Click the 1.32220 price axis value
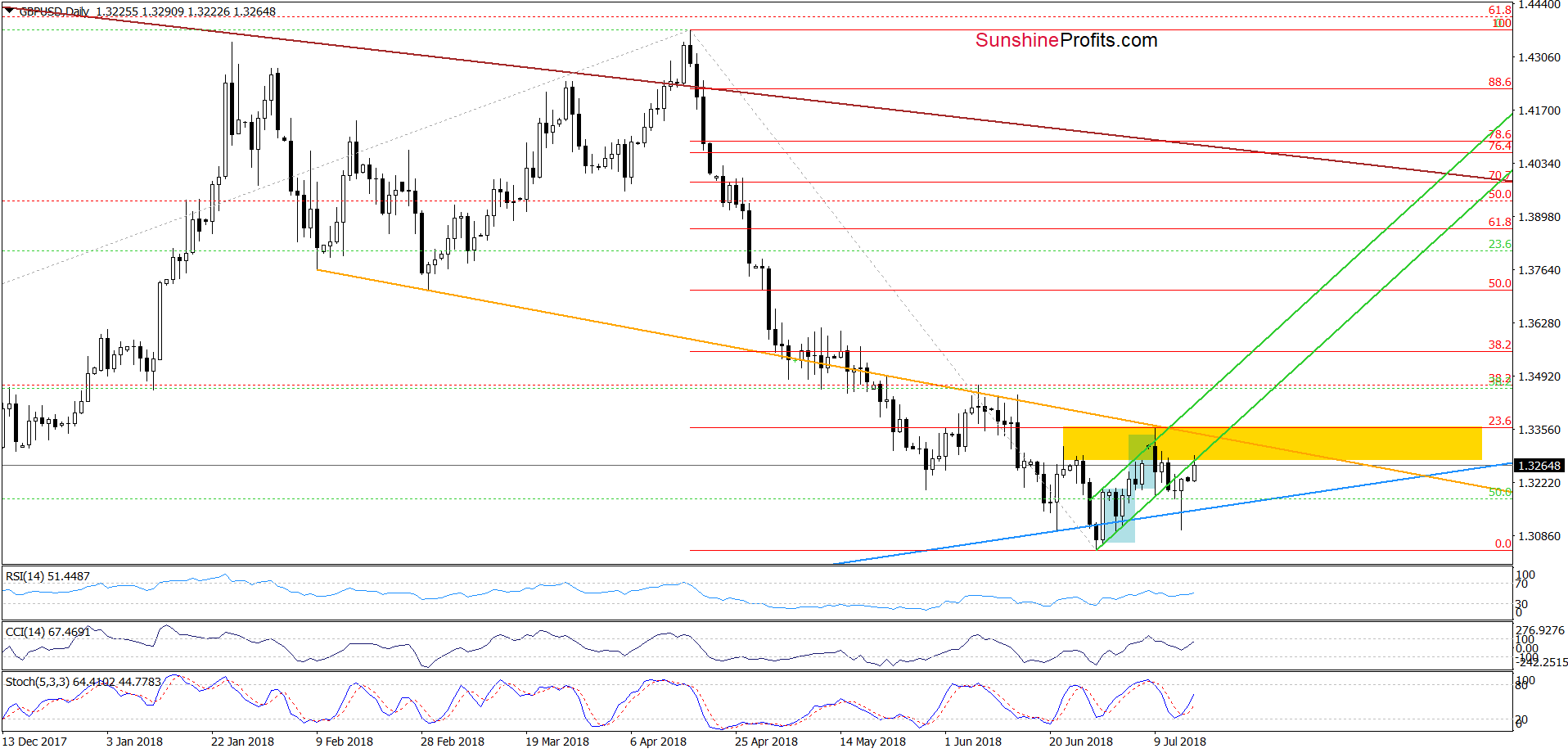Viewport: 1568px width, 753px height. point(1539,483)
